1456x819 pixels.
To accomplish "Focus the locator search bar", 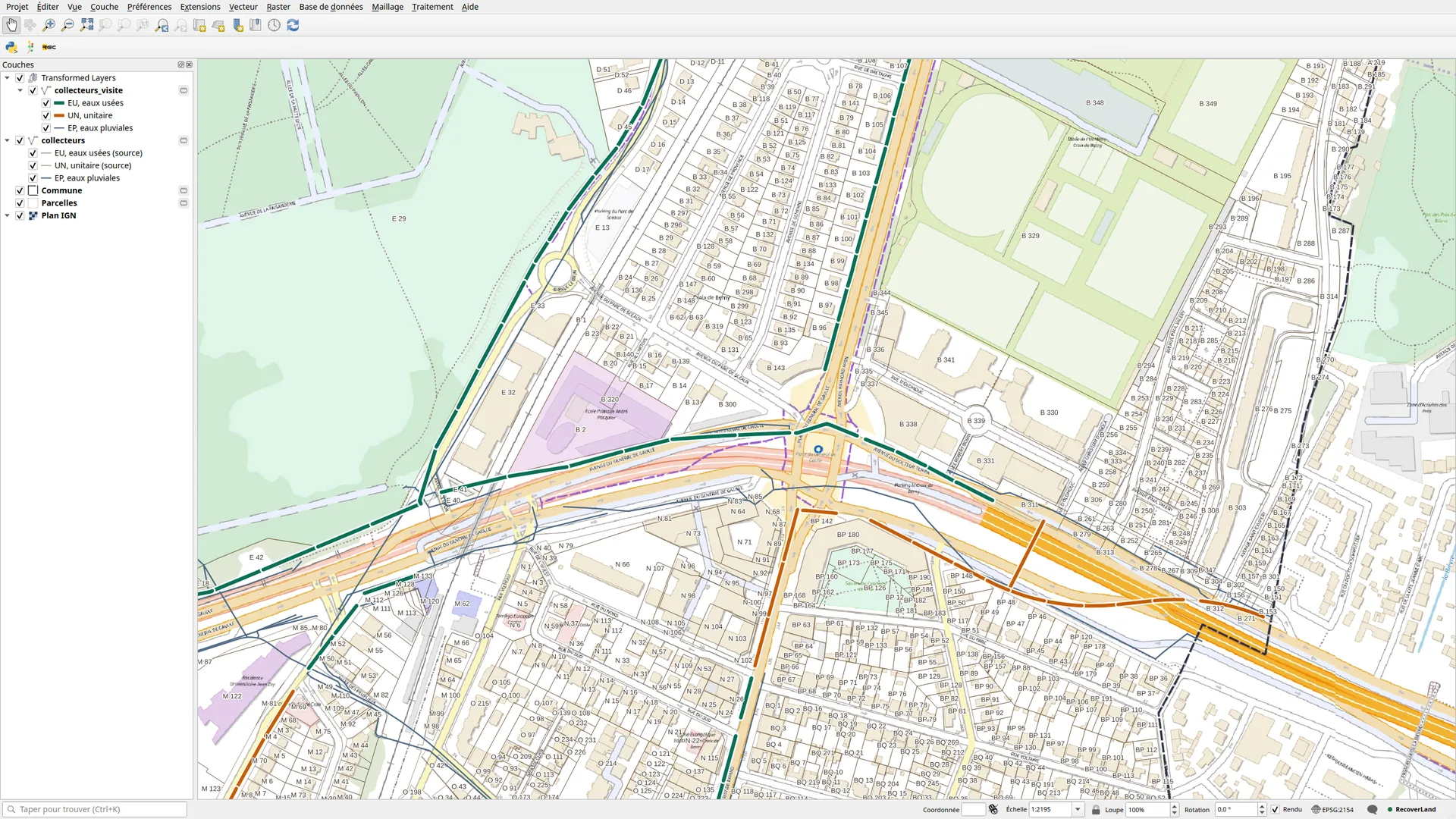I will pyautogui.click(x=95, y=809).
